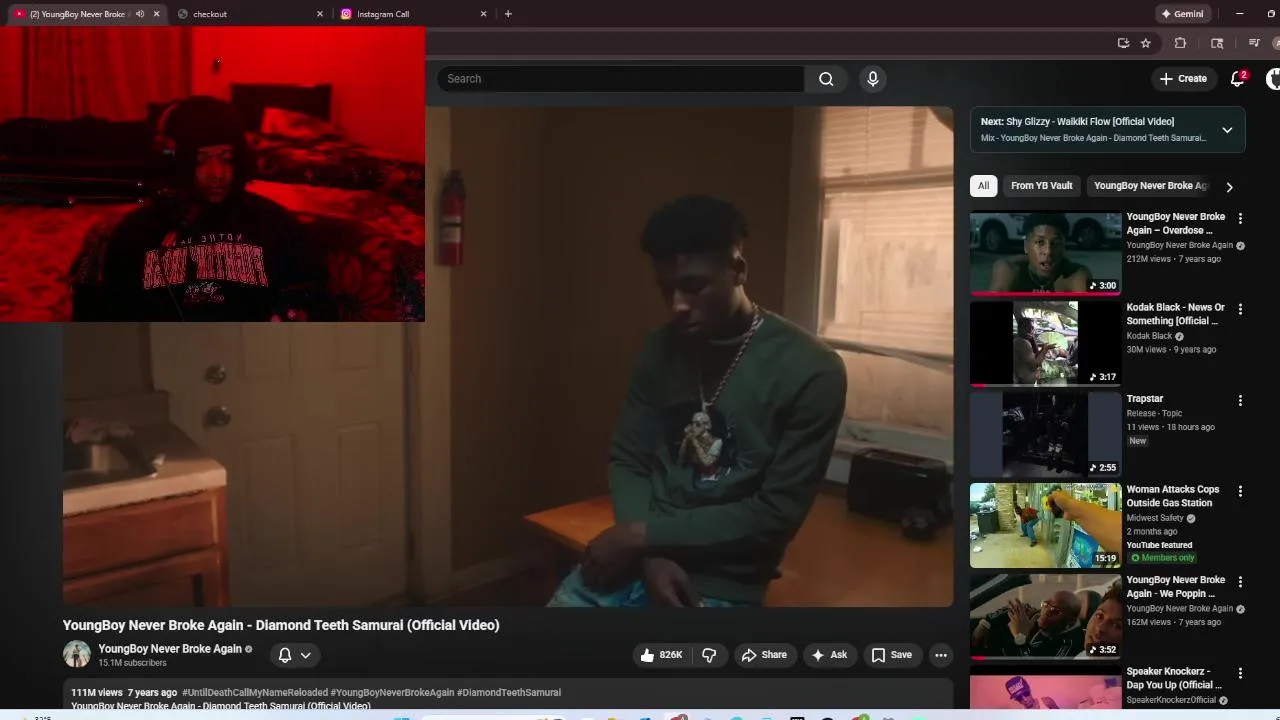Click the red webcam overlay window
The height and width of the screenshot is (720, 1280).
point(212,174)
